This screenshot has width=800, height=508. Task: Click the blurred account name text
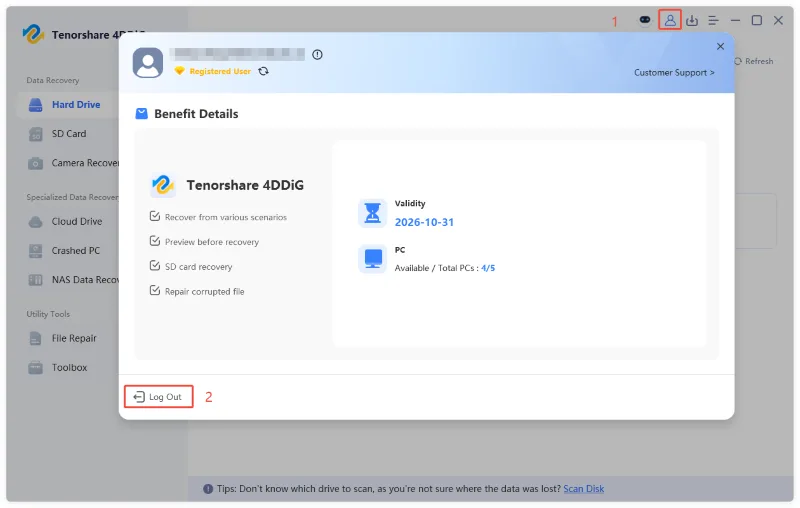pyautogui.click(x=237, y=54)
